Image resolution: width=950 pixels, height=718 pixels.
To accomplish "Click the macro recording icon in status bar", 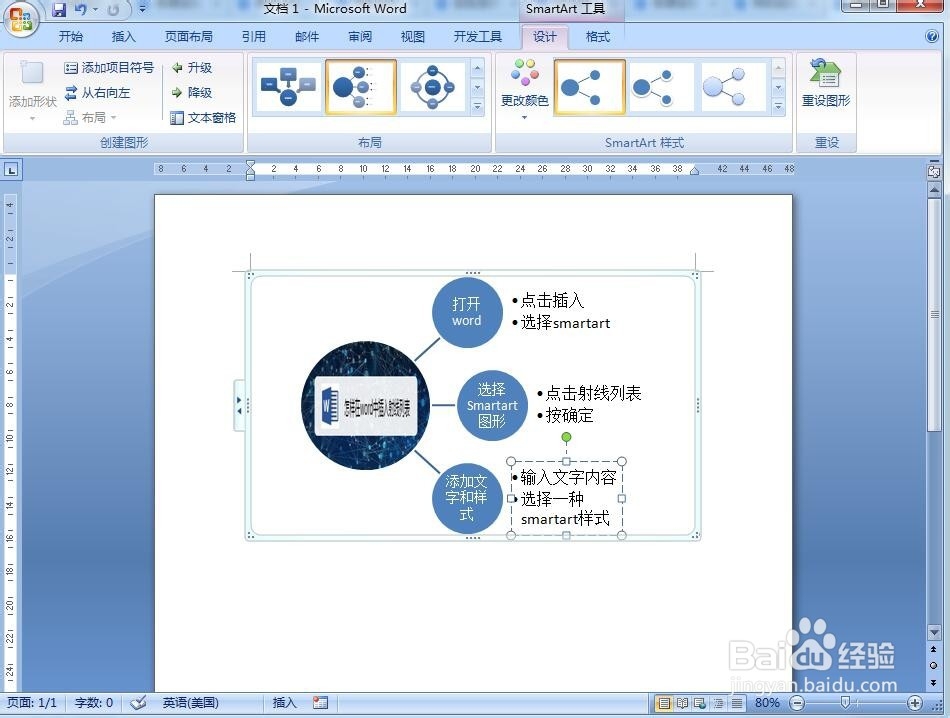I will coord(320,703).
